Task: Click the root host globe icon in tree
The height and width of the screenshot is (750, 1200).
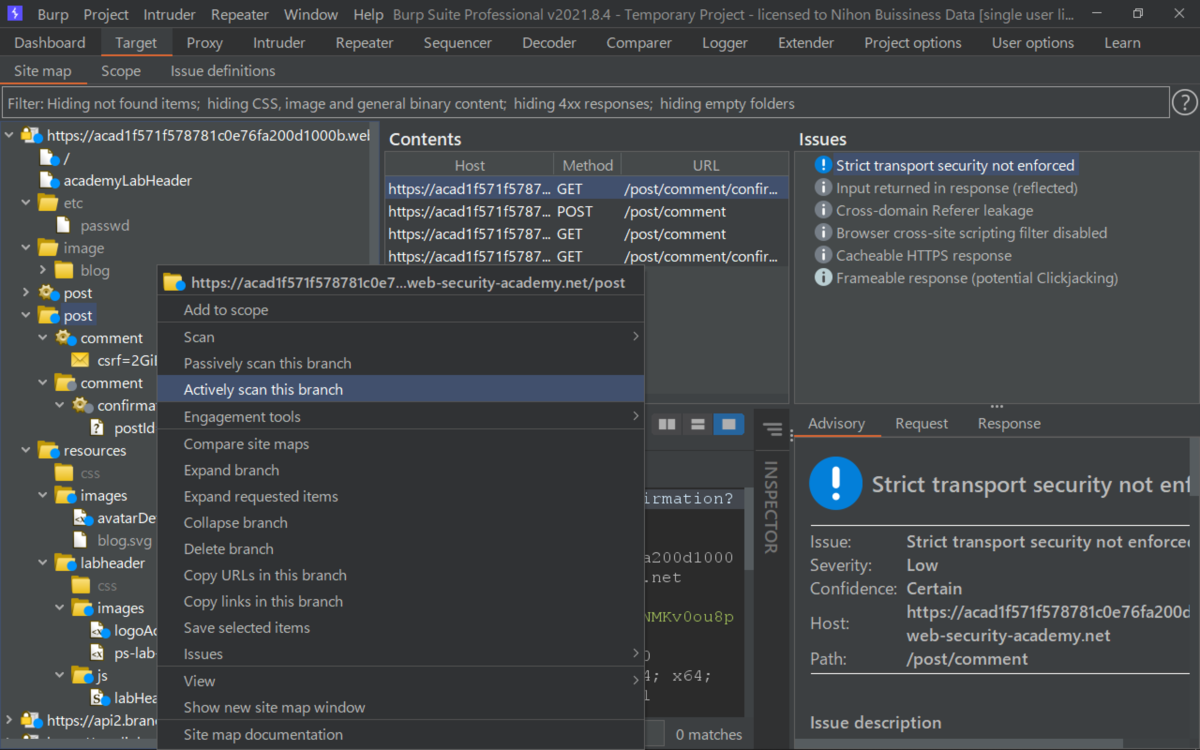Action: [32, 135]
